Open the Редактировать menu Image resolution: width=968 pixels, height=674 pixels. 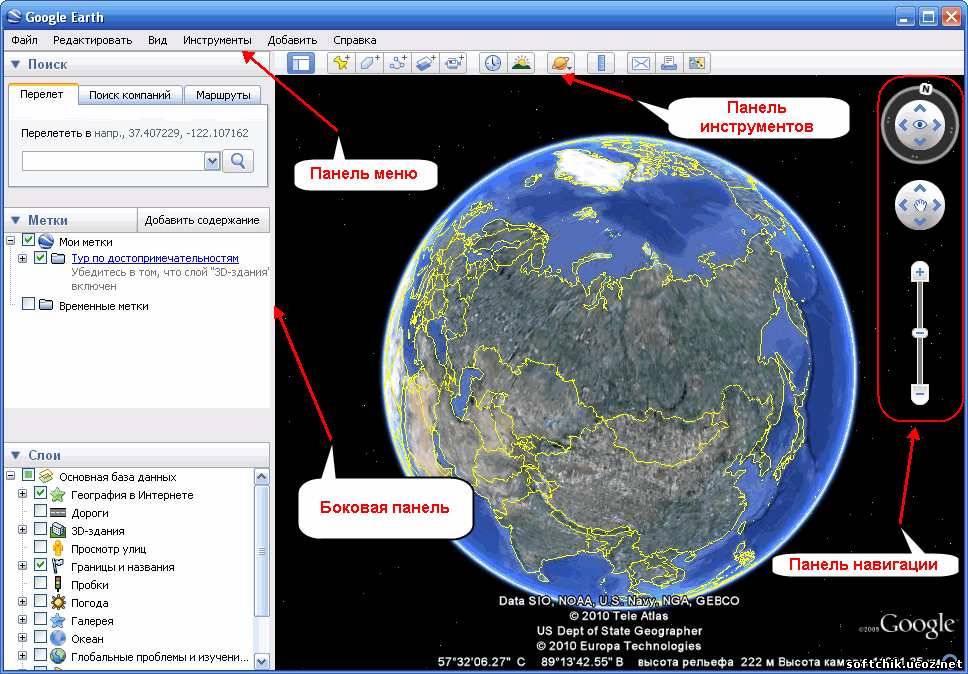(93, 40)
